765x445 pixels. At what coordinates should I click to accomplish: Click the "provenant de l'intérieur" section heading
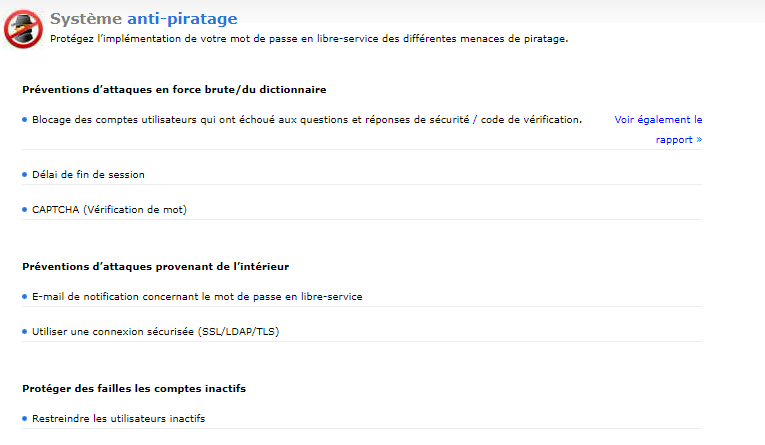tap(155, 266)
